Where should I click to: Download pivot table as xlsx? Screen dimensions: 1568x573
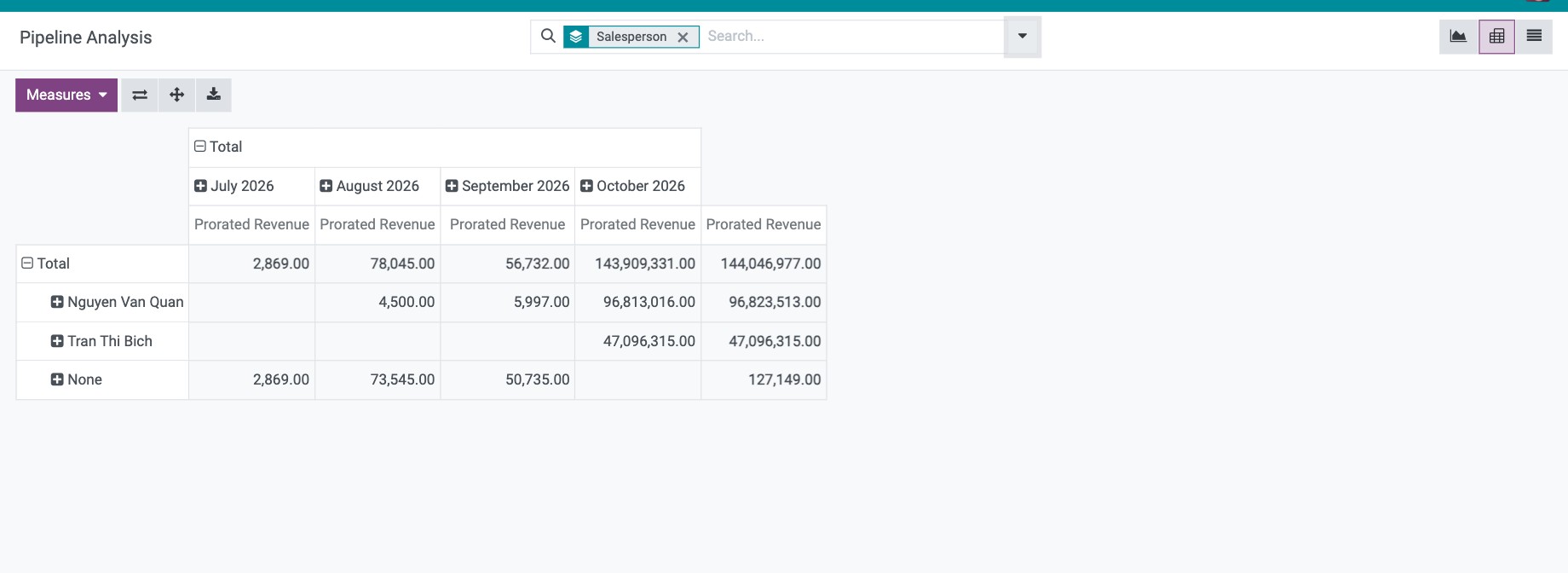click(x=214, y=95)
